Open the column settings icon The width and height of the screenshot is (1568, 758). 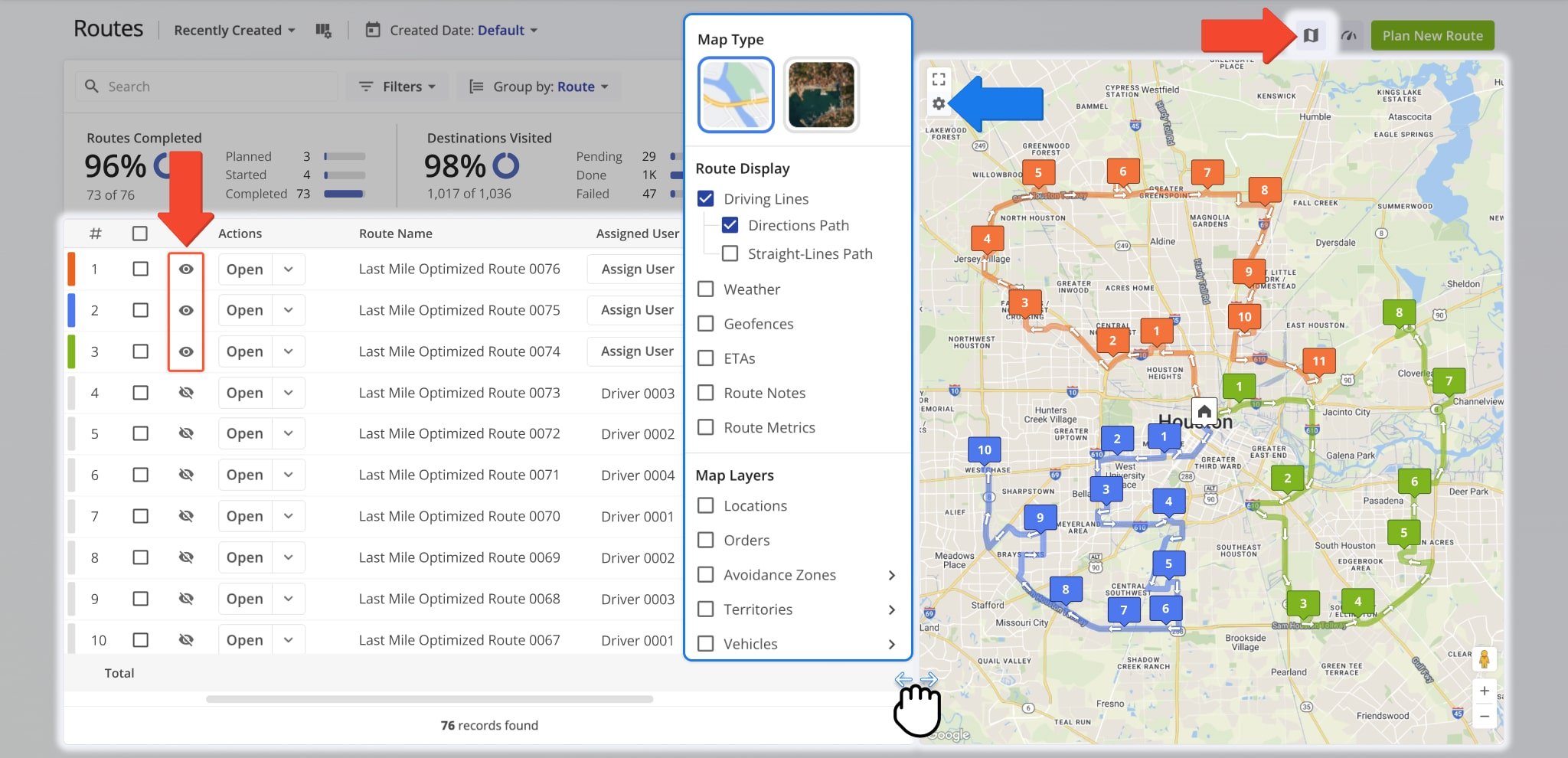[x=323, y=31]
